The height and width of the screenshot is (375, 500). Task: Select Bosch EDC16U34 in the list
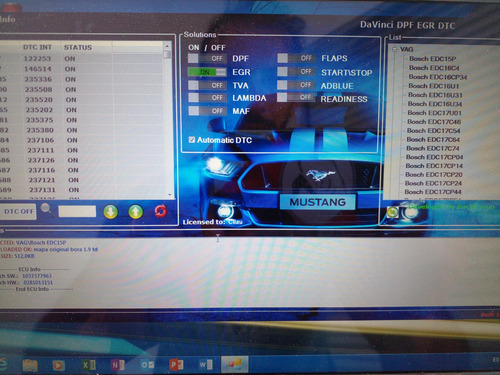click(x=435, y=104)
